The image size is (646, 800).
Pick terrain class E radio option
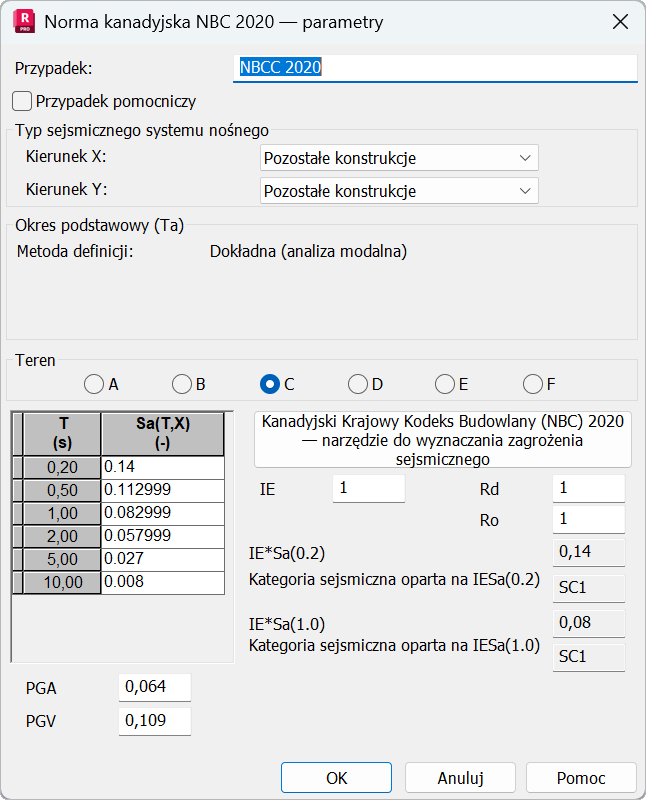click(445, 384)
